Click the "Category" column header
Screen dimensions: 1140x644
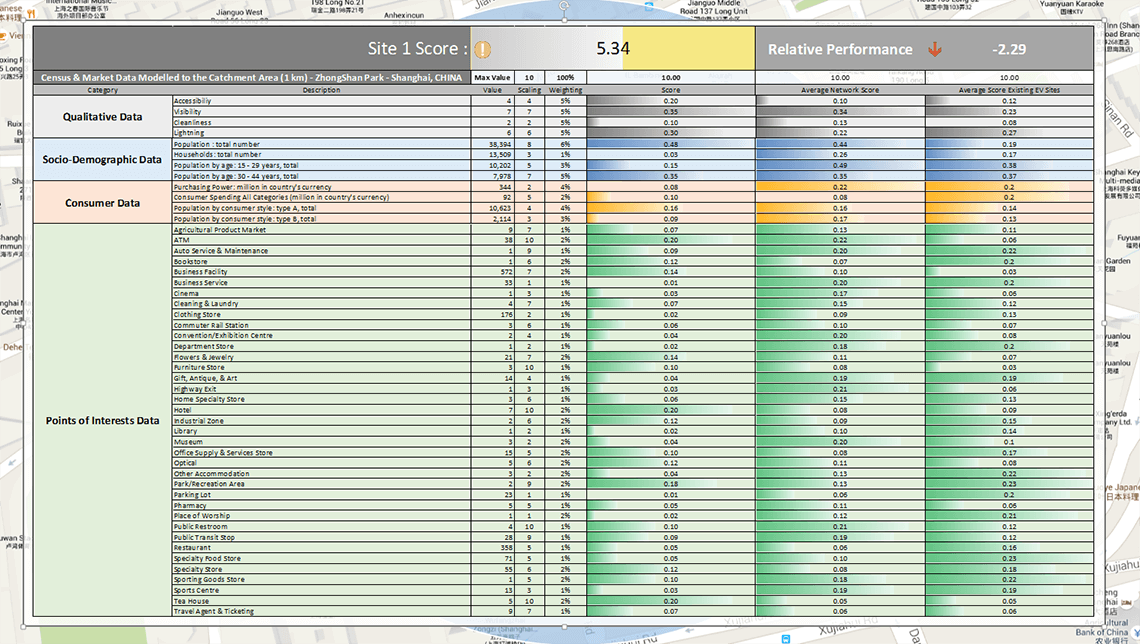[103, 90]
